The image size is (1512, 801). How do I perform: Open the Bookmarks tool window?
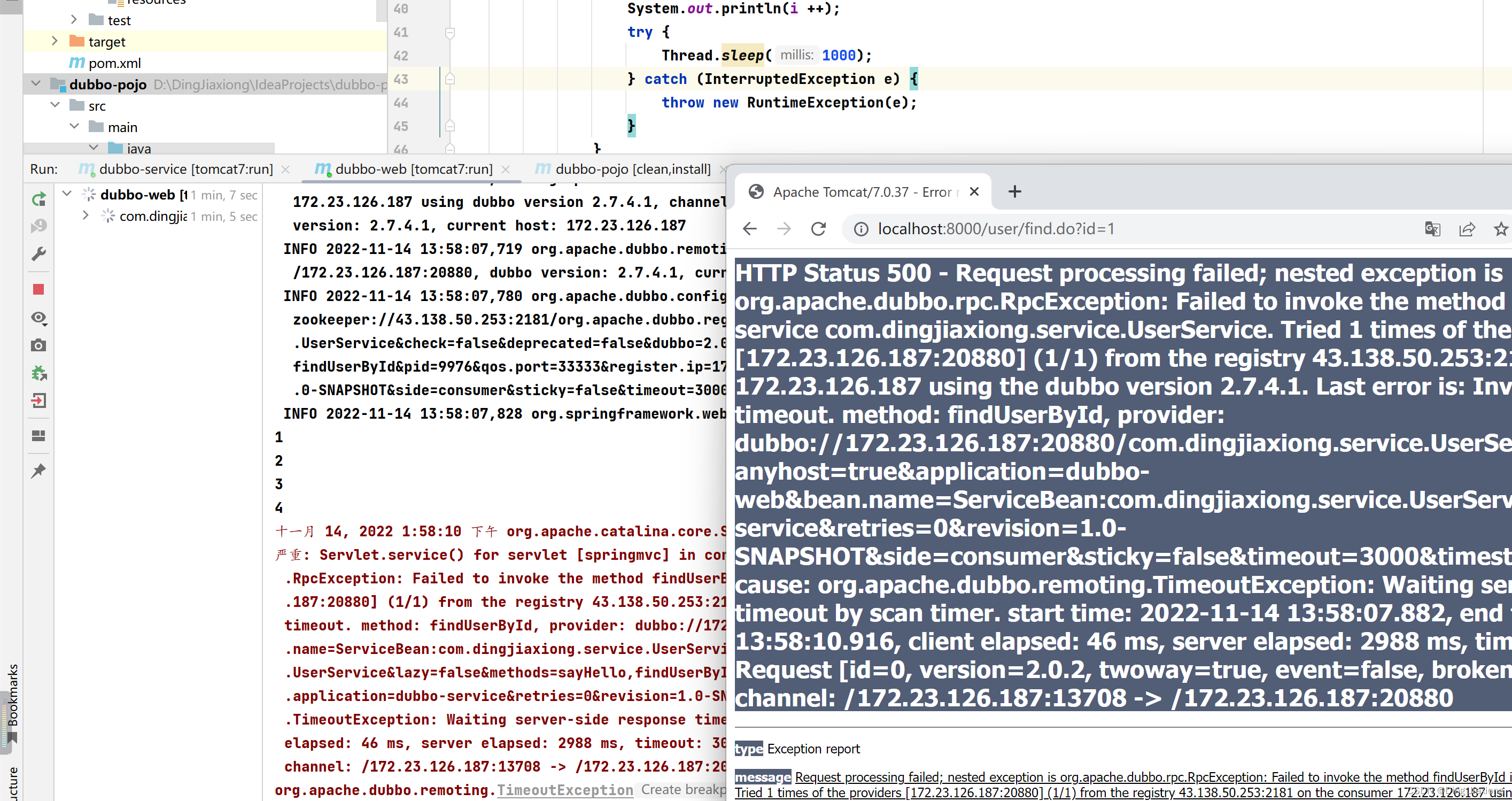pyautogui.click(x=12, y=704)
